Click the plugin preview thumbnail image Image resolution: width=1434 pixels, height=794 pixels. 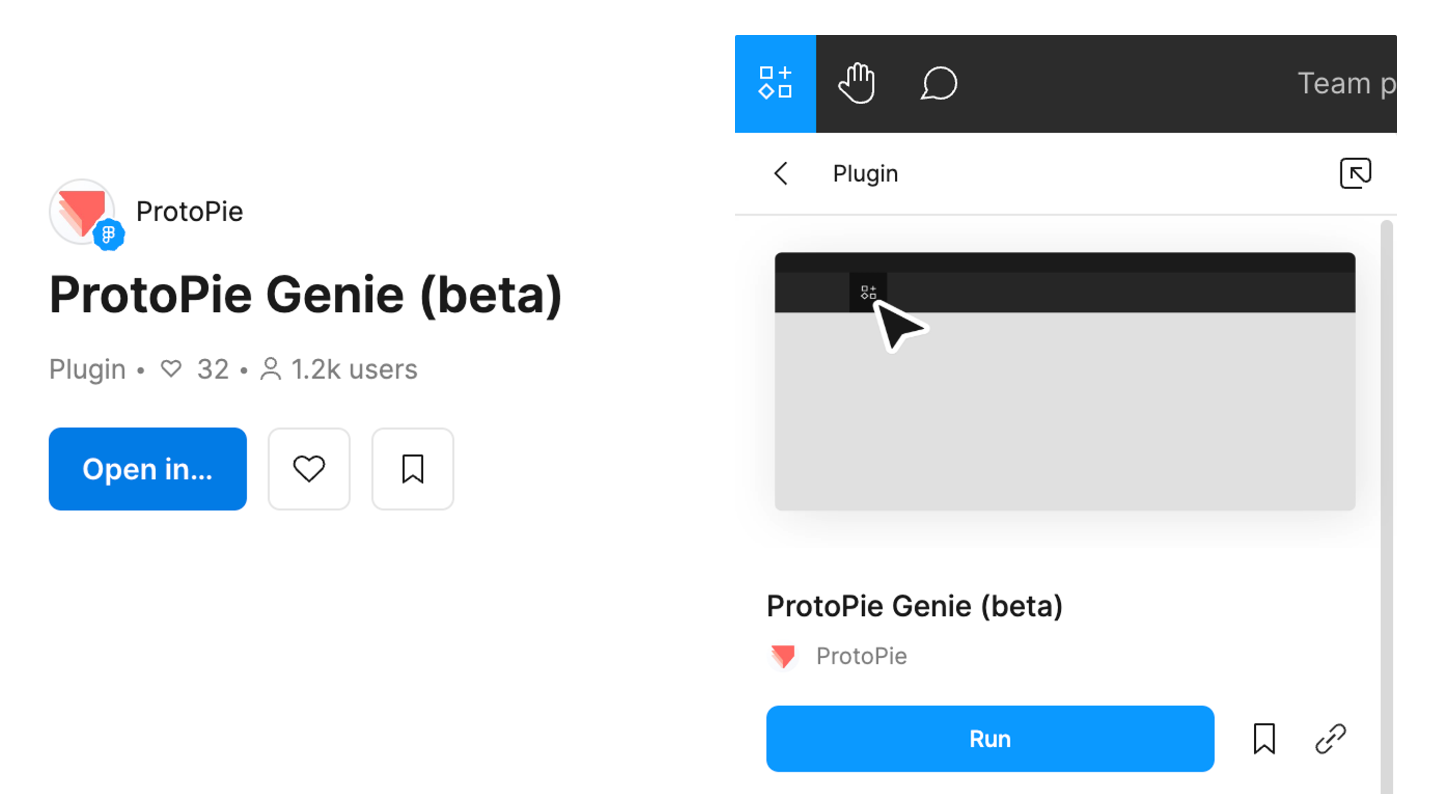coord(1065,381)
